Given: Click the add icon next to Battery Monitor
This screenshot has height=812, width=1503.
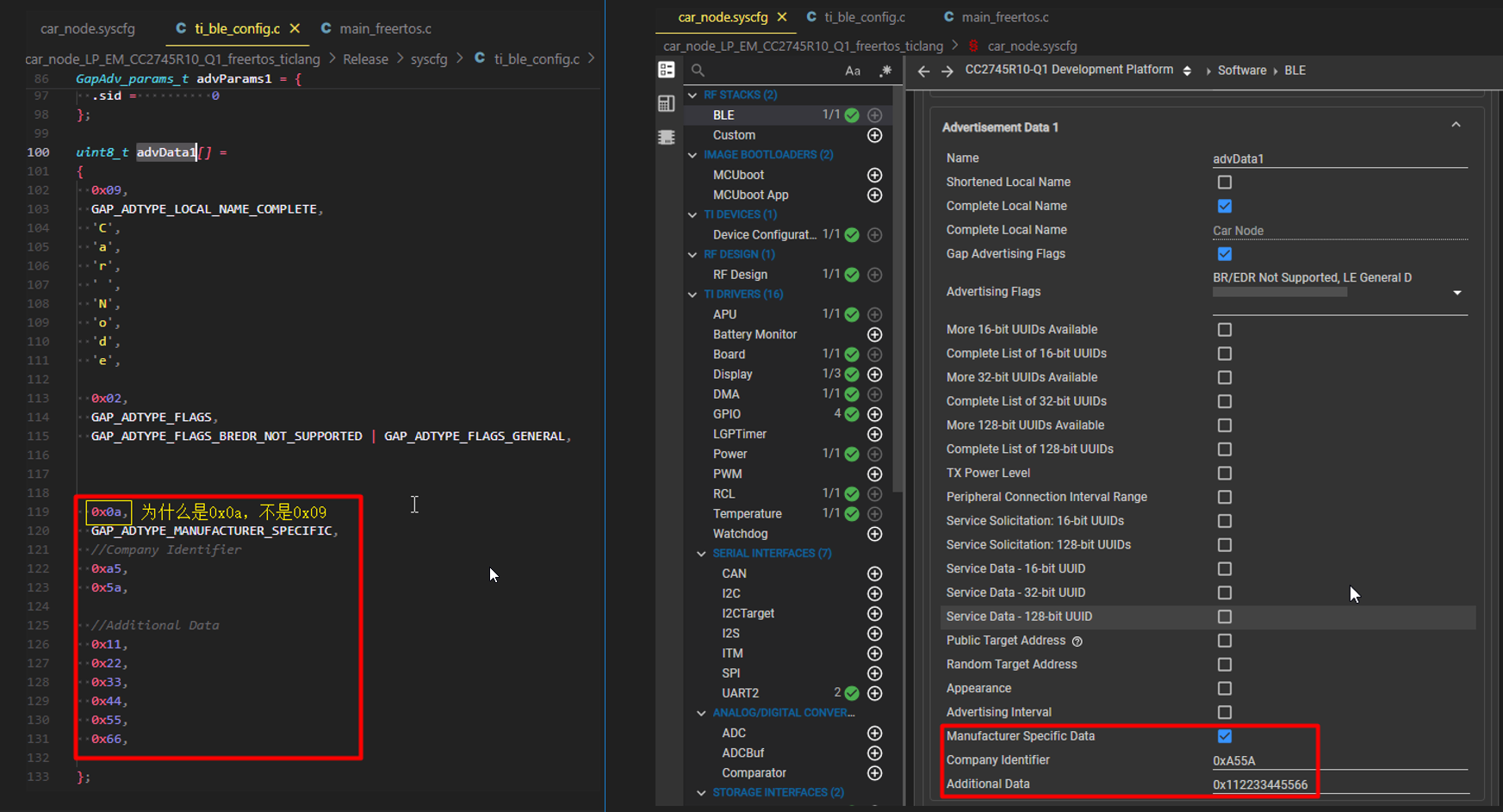Looking at the screenshot, I should [x=874, y=334].
